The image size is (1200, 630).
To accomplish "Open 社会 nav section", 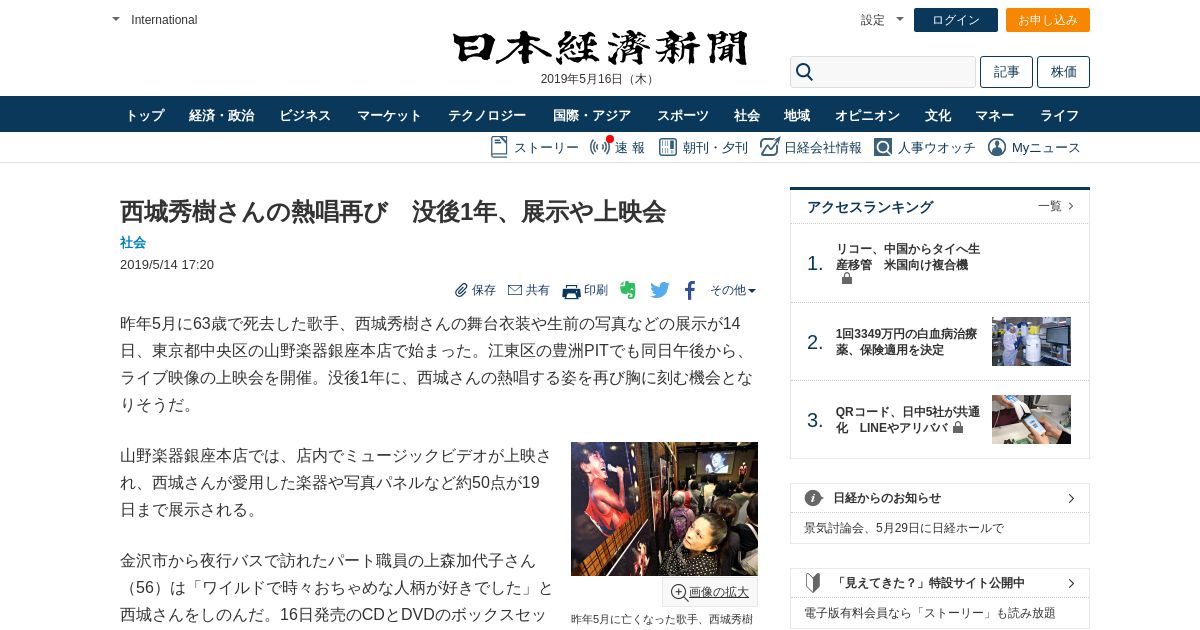I will (x=747, y=115).
